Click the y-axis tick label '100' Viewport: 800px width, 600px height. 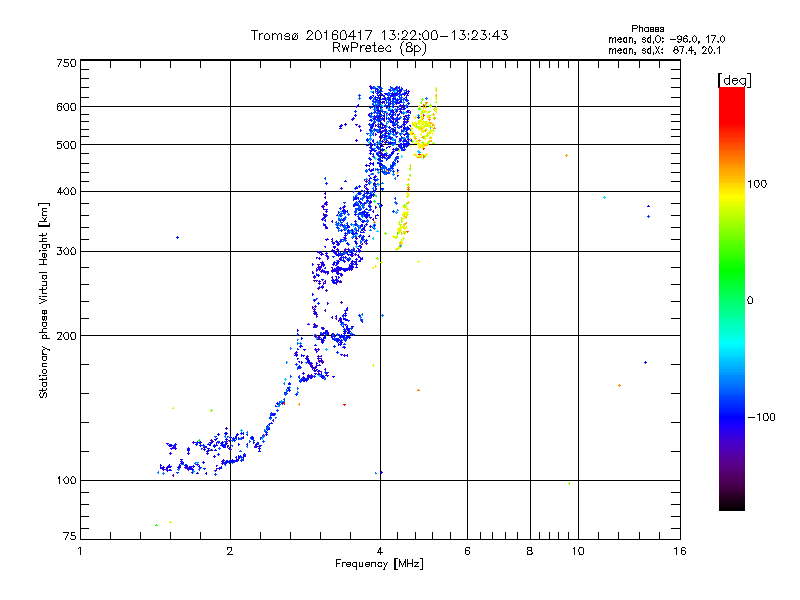point(66,480)
